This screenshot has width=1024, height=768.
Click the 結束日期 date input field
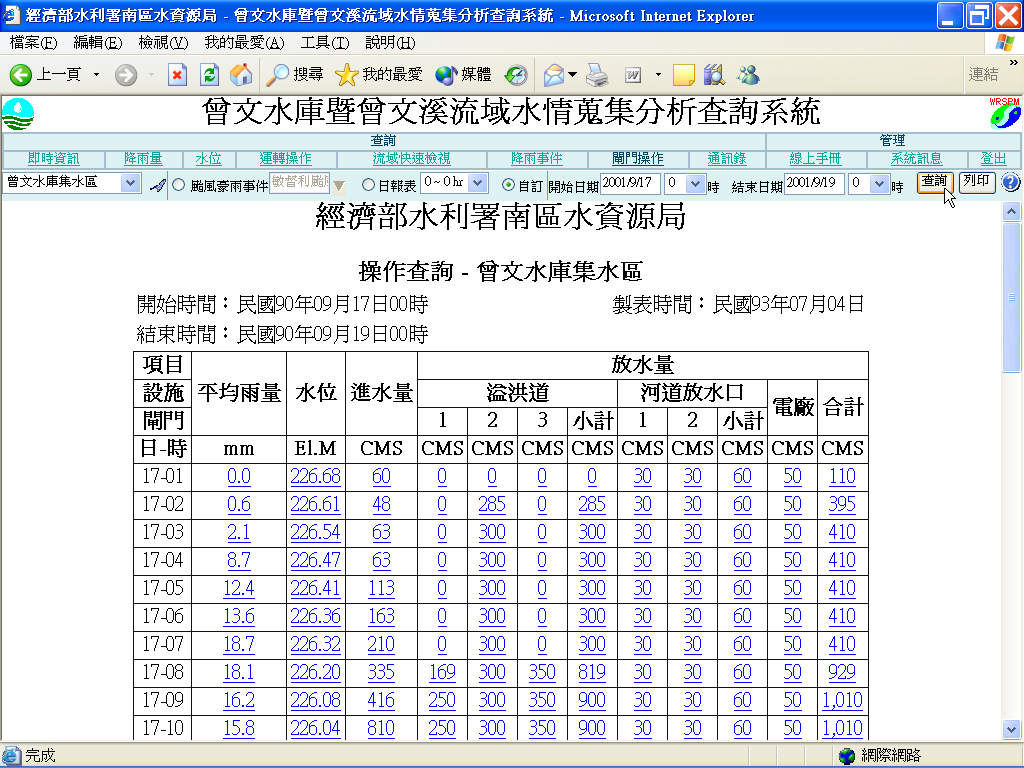point(814,184)
